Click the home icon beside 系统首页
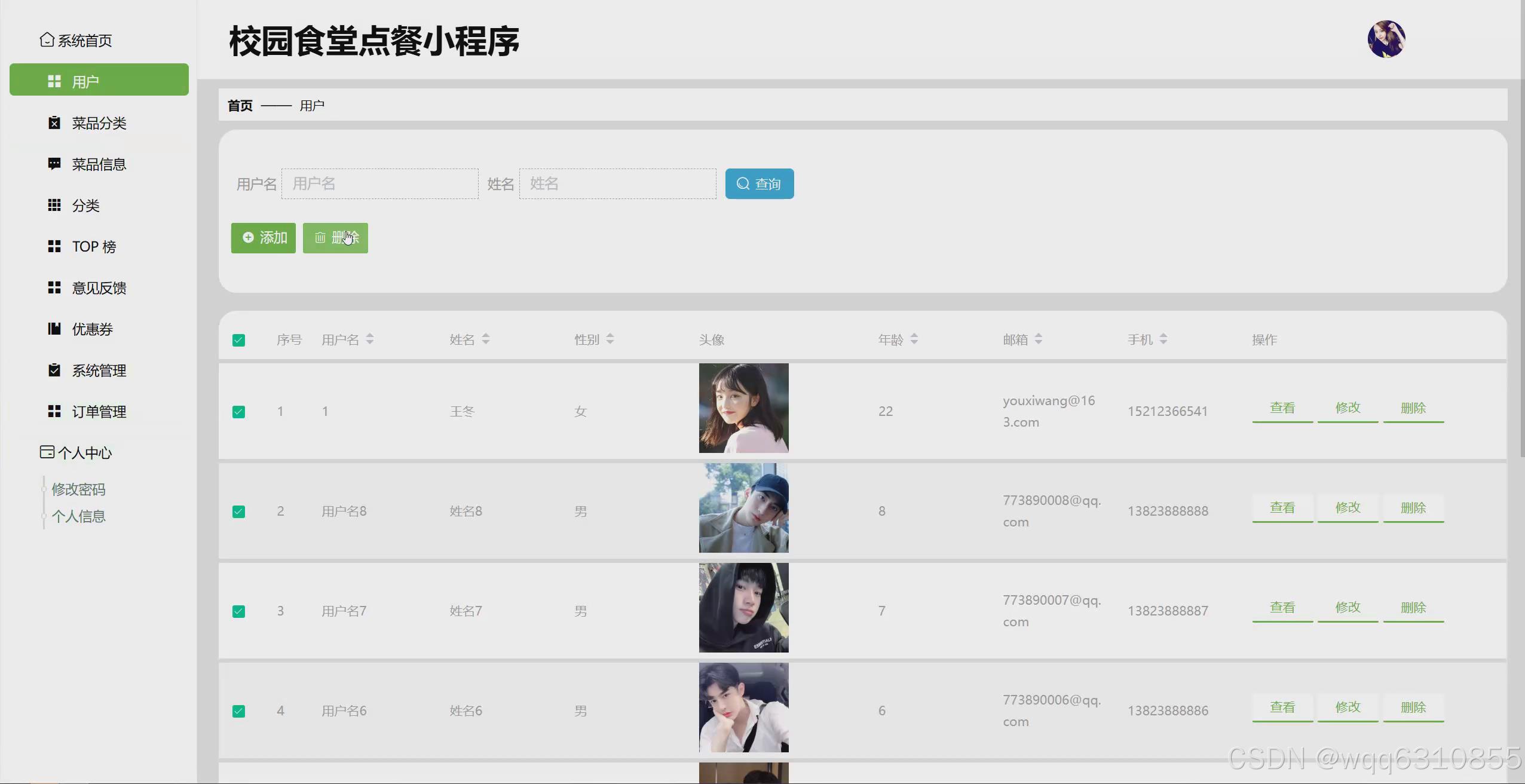Screen dimensions: 1525x784 pyautogui.click(x=47, y=39)
